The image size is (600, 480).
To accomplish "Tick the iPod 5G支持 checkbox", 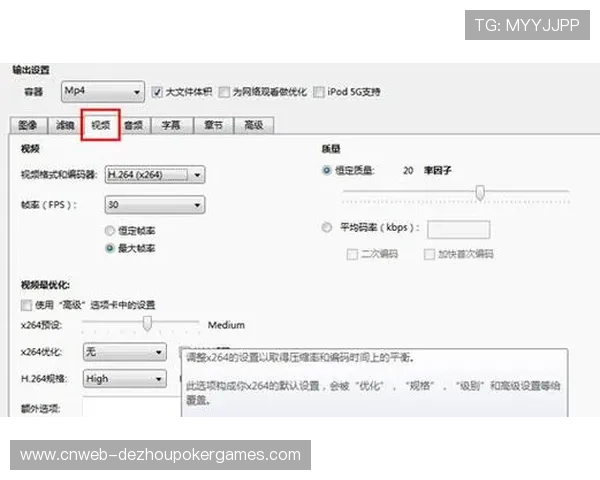I will click(x=319, y=92).
